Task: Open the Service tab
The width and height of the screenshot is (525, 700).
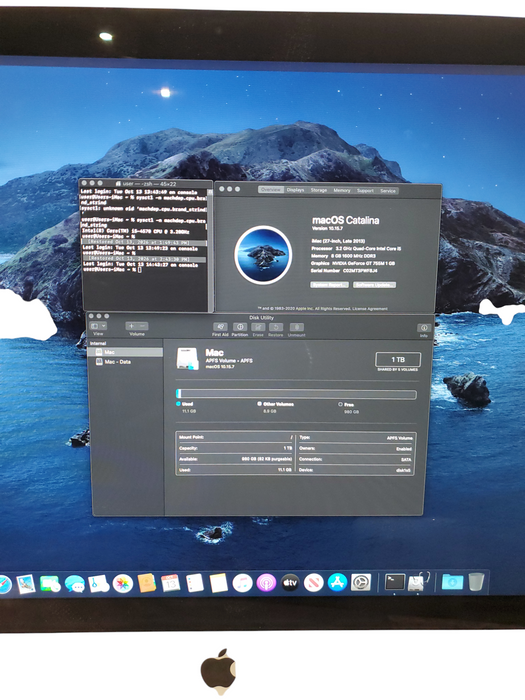Action: [388, 191]
